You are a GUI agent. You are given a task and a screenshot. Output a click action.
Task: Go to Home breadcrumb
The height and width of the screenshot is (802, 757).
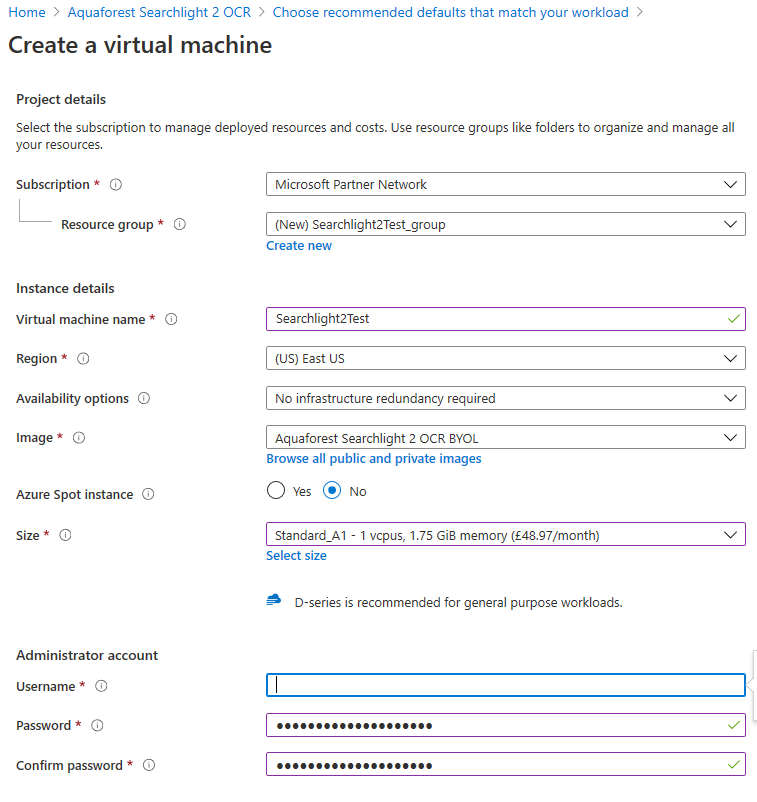(x=27, y=12)
